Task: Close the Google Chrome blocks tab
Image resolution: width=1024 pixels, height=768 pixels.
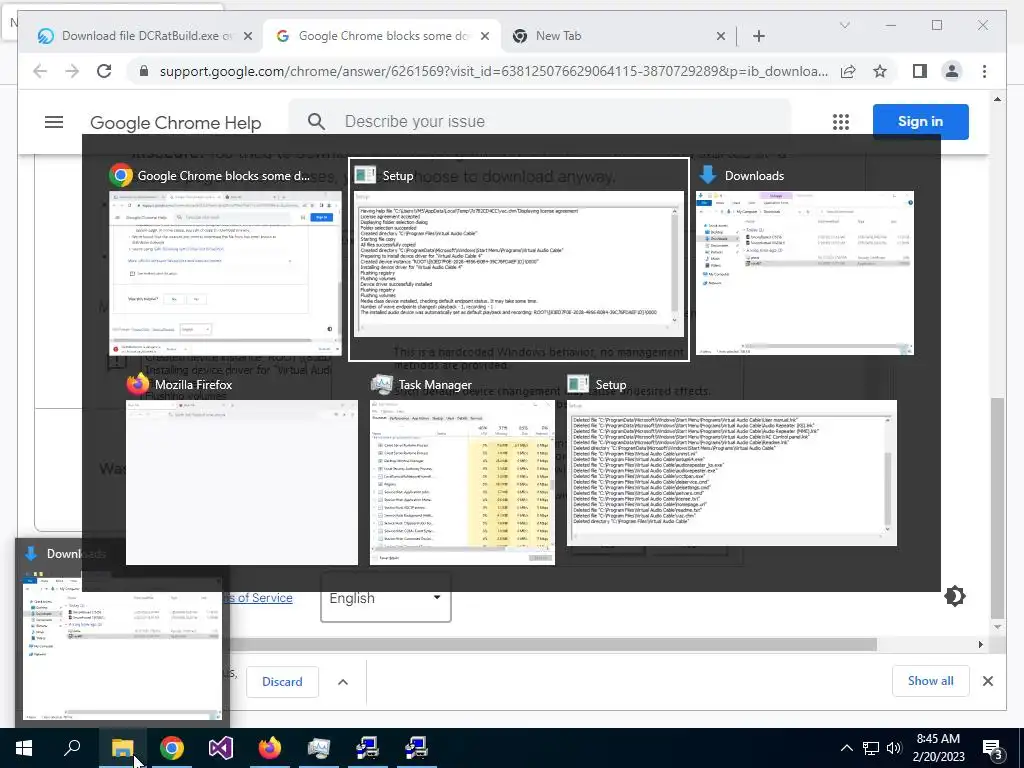Action: tap(485, 36)
